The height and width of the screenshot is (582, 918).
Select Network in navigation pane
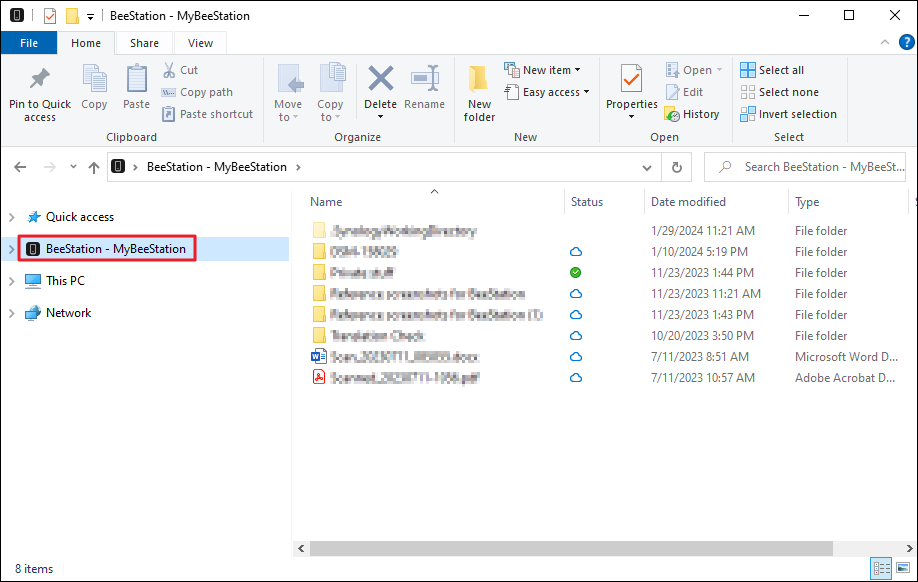pos(68,313)
